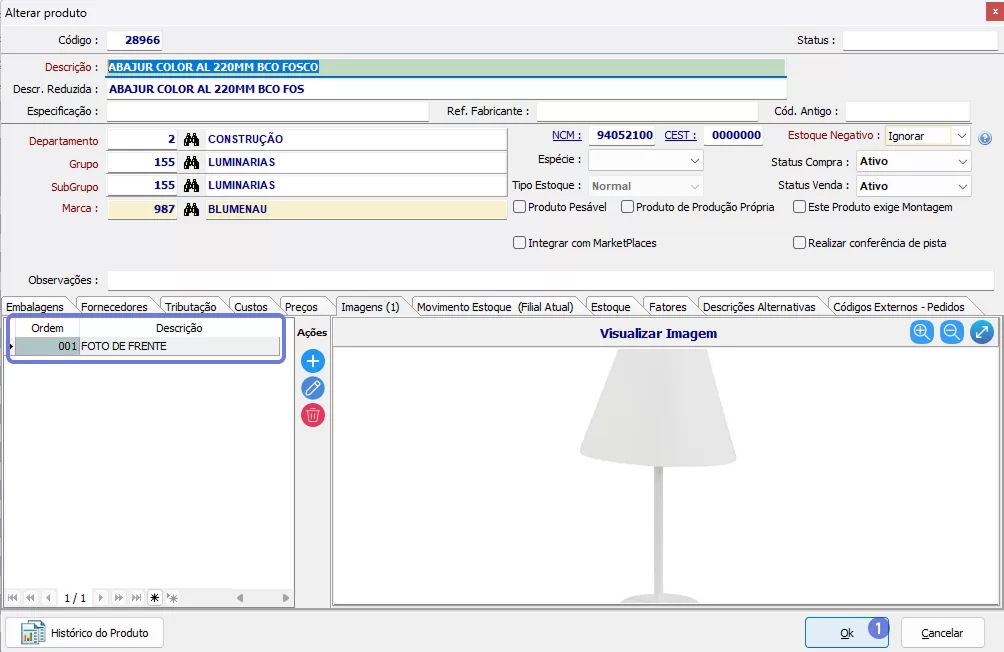Open Histórico do Produto

(x=85, y=633)
